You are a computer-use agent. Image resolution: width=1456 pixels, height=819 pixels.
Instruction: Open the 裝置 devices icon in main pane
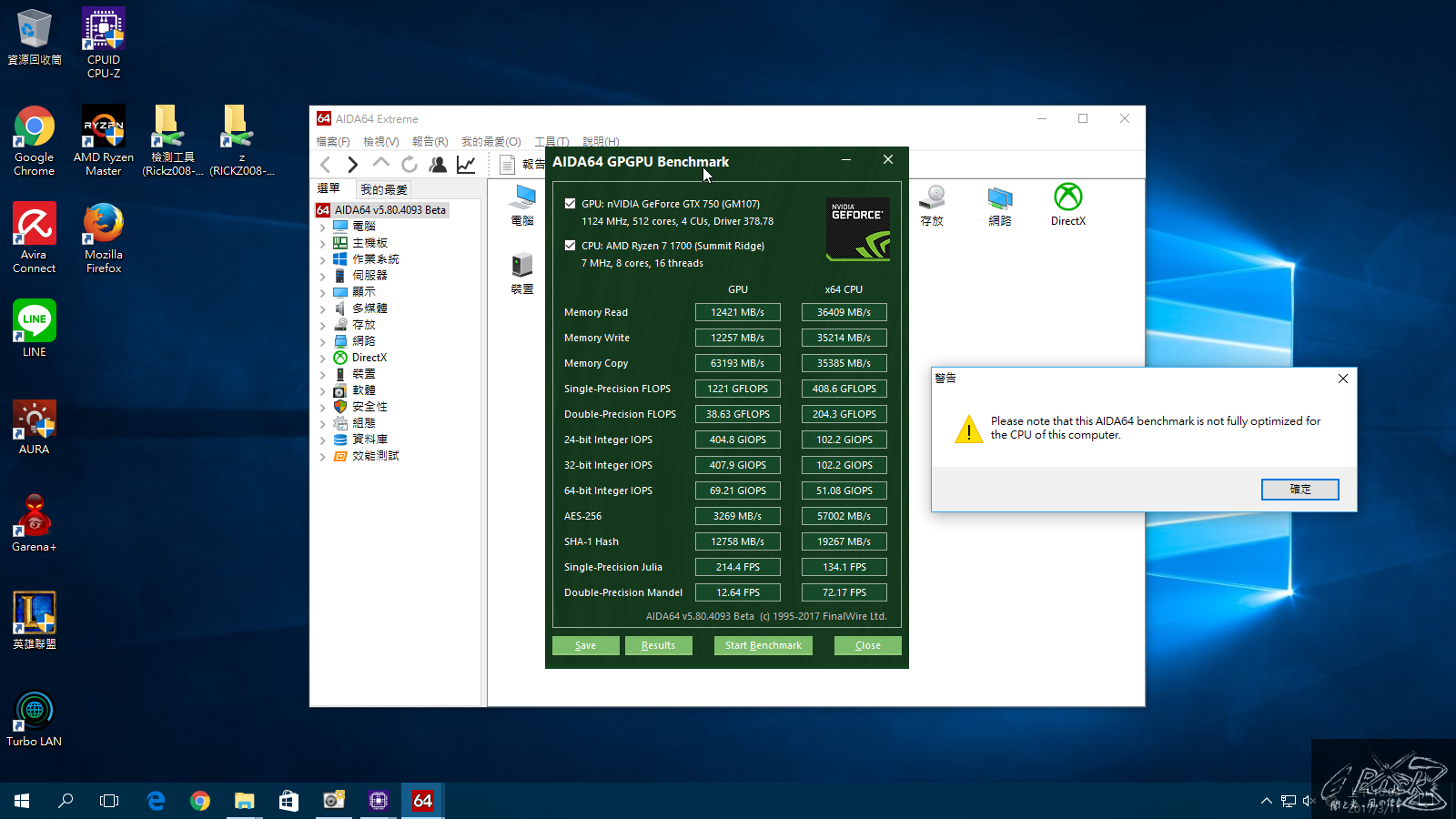pyautogui.click(x=522, y=273)
